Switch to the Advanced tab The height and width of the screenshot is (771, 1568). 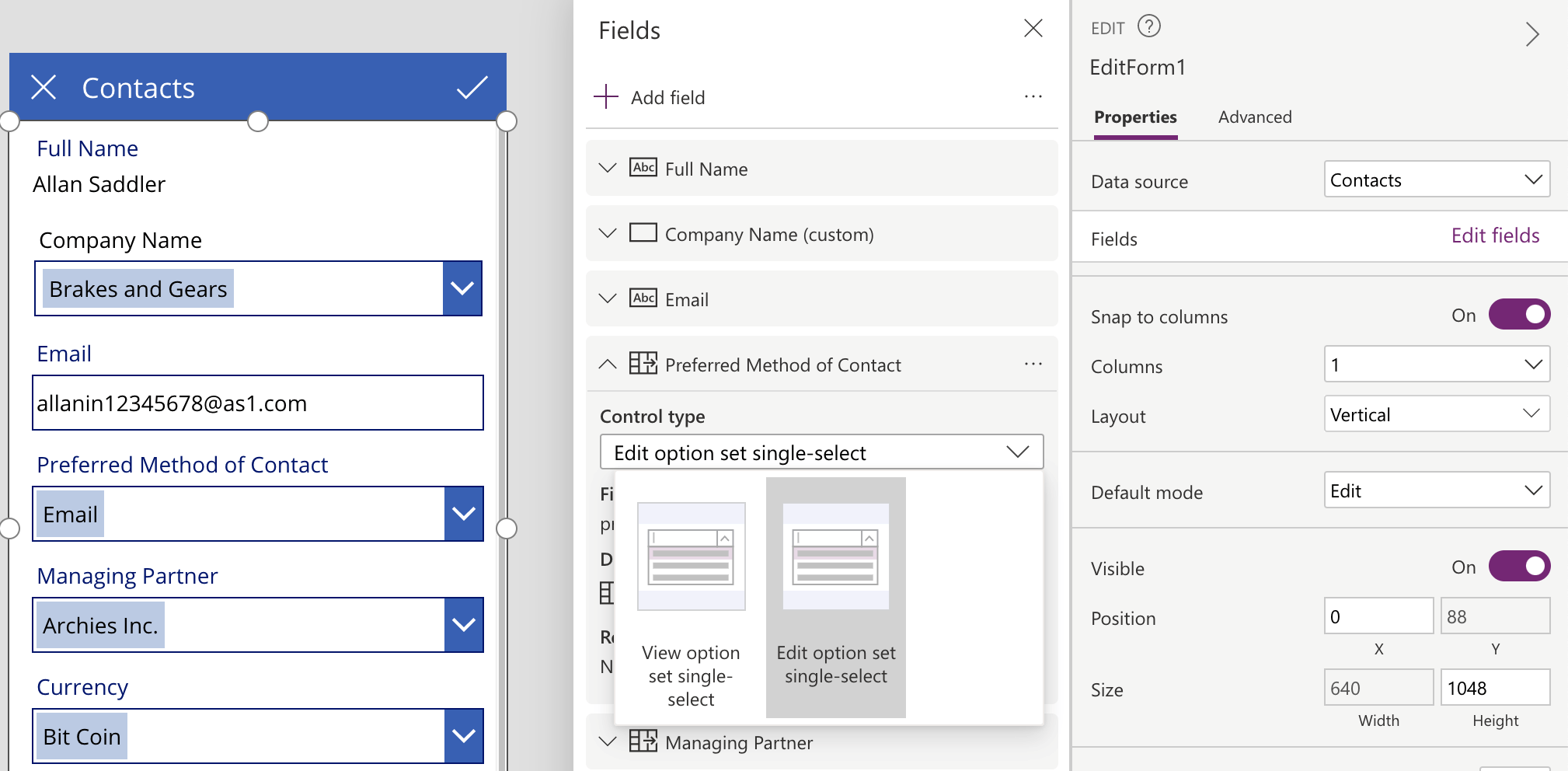[x=1254, y=117]
